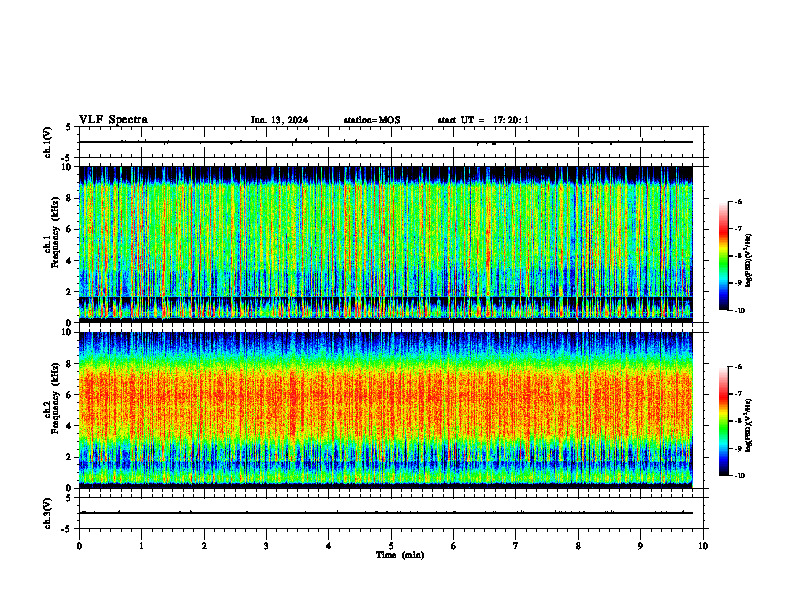Click the "ch.3(V)" waveform axis label
This screenshot has width=792, height=612.
[48, 513]
